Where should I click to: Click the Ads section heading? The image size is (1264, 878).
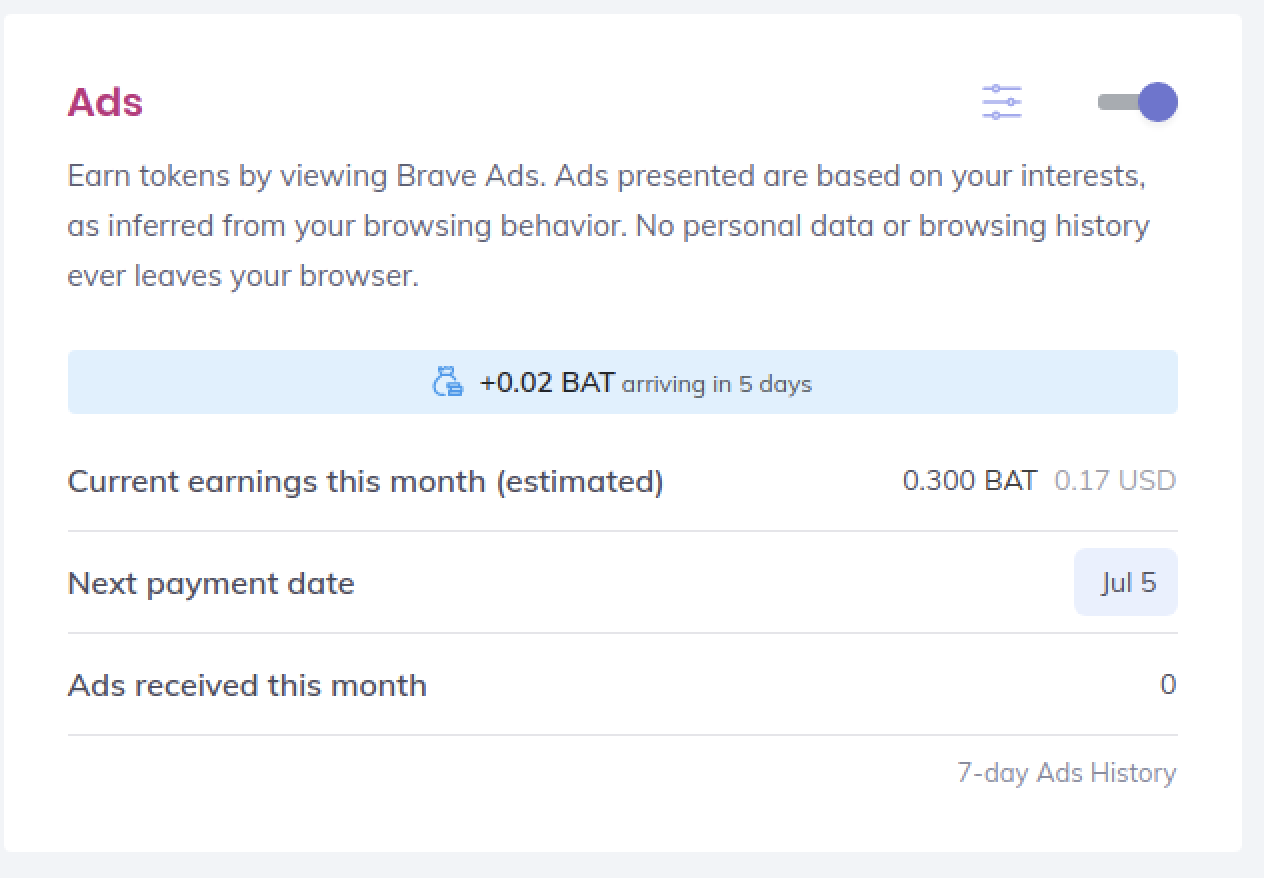(105, 102)
